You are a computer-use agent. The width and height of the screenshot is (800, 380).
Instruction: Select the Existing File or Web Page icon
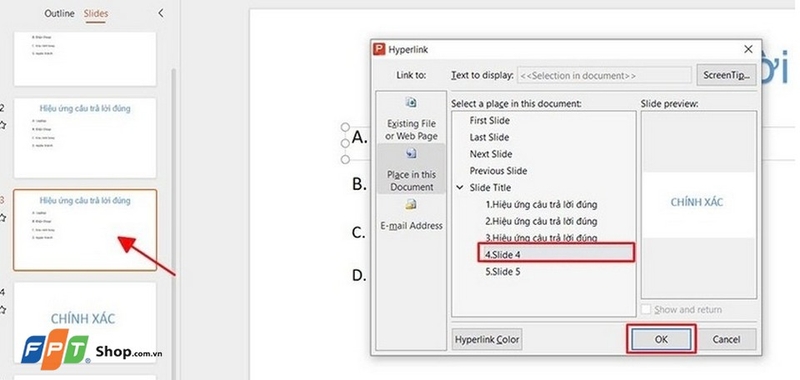point(411,103)
